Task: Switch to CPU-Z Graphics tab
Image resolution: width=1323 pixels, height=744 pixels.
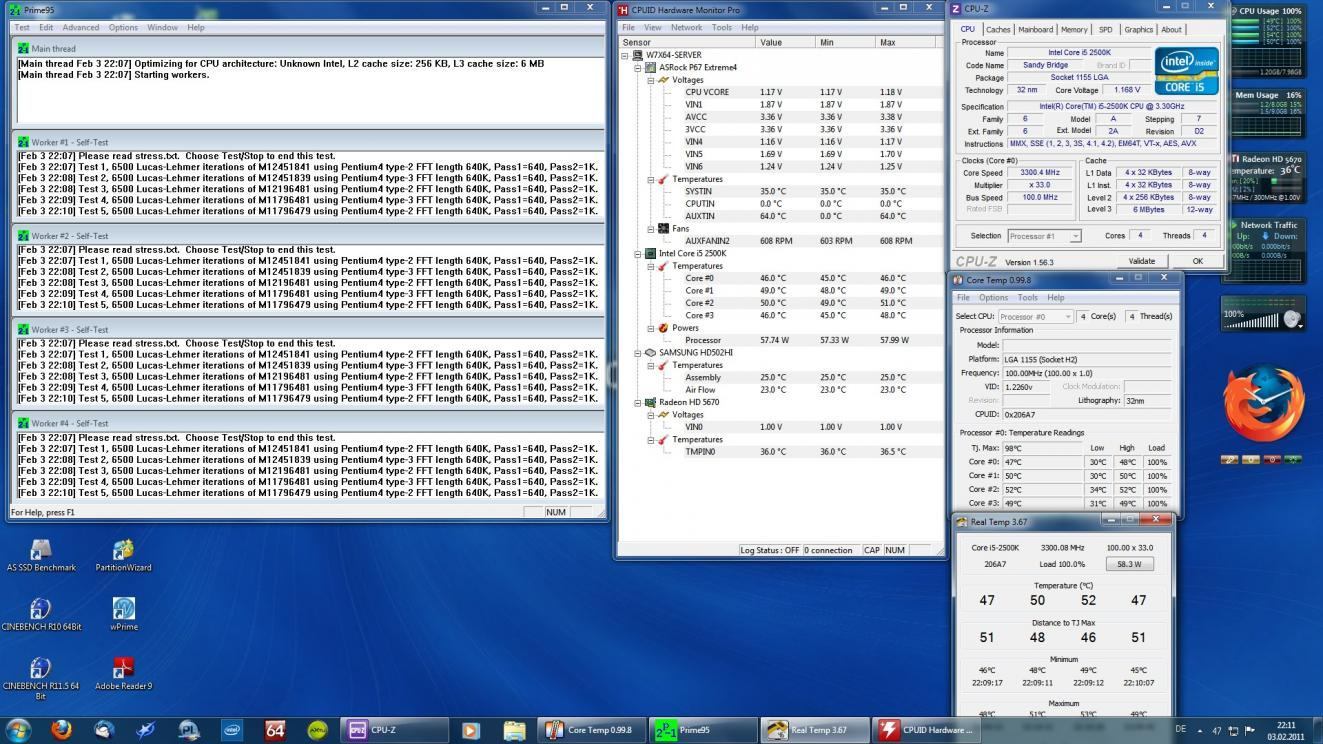Action: point(1138,29)
